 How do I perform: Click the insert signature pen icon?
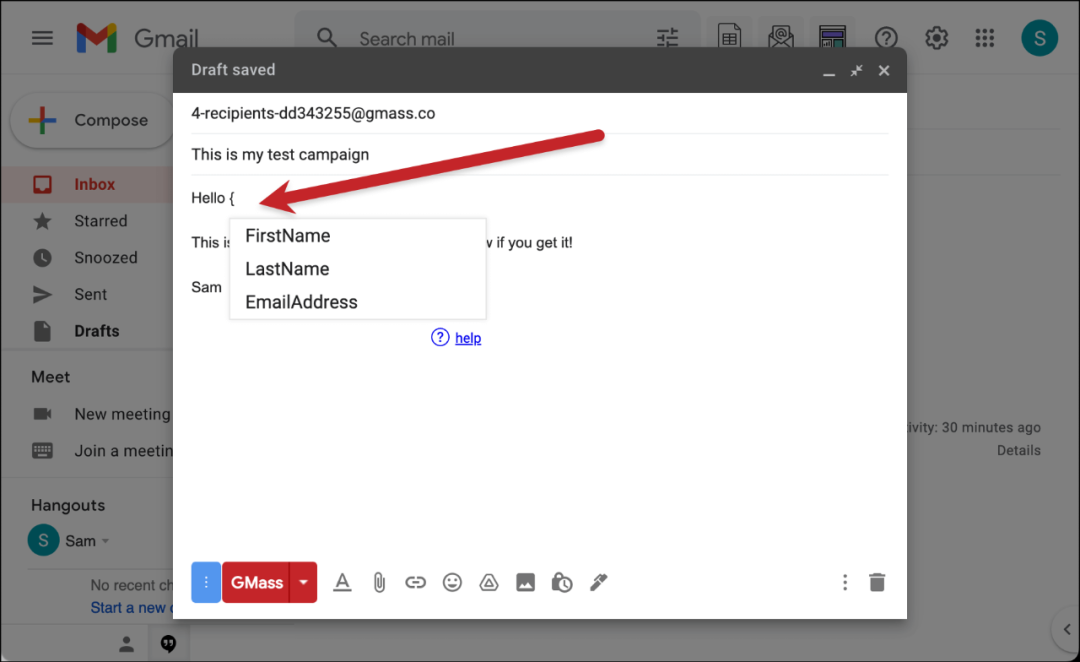point(599,582)
